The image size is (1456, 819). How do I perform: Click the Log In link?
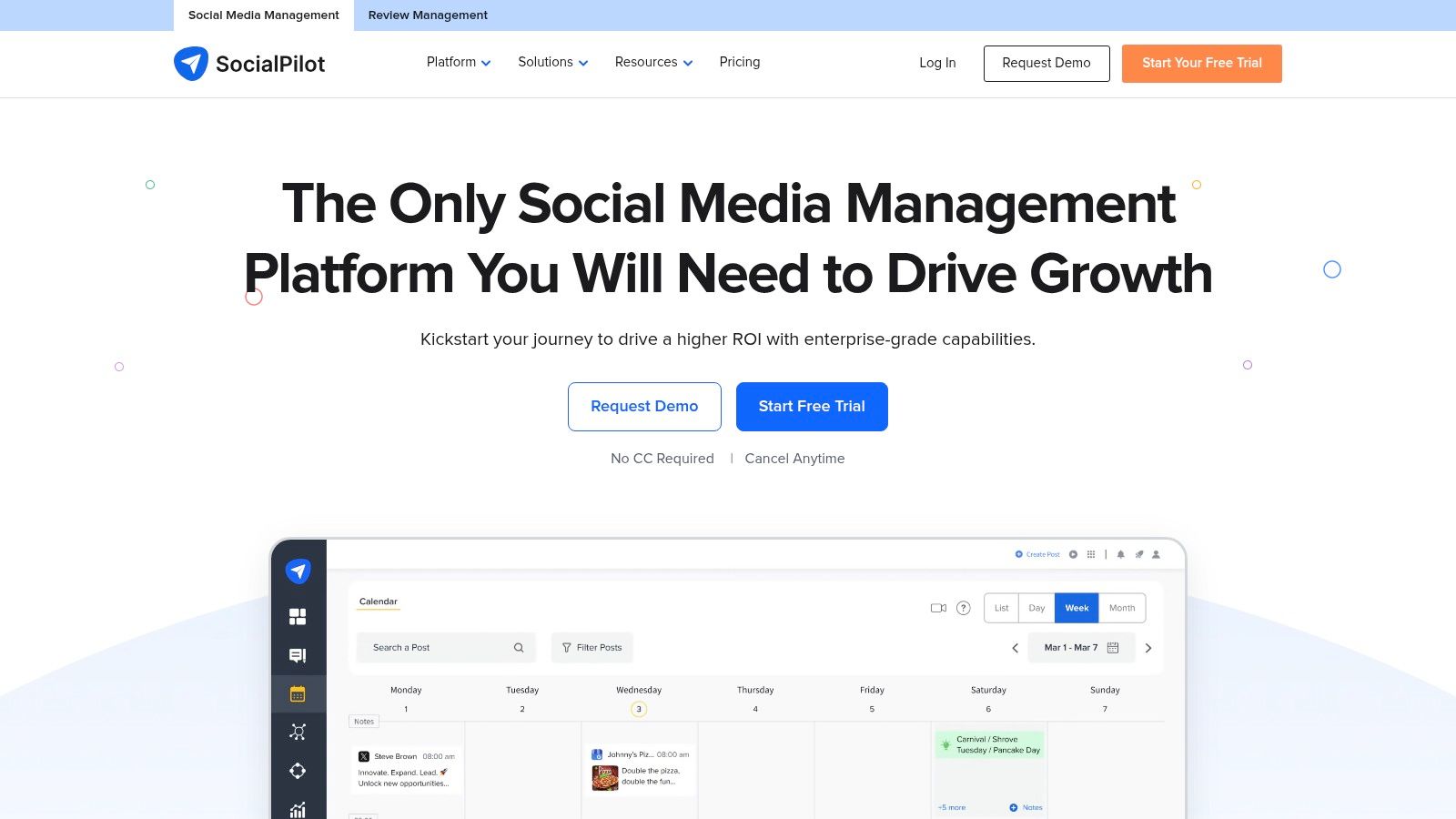pos(937,63)
